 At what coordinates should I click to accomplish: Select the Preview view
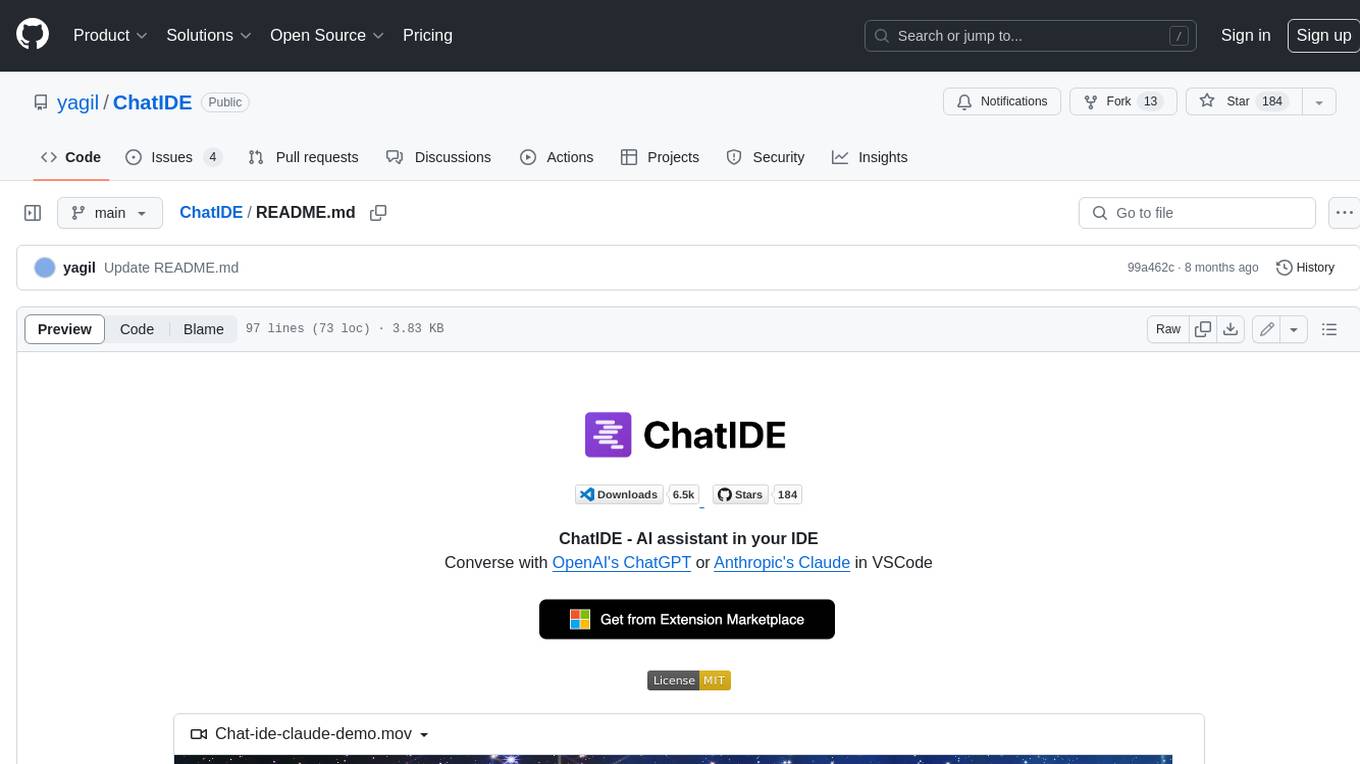(x=65, y=329)
